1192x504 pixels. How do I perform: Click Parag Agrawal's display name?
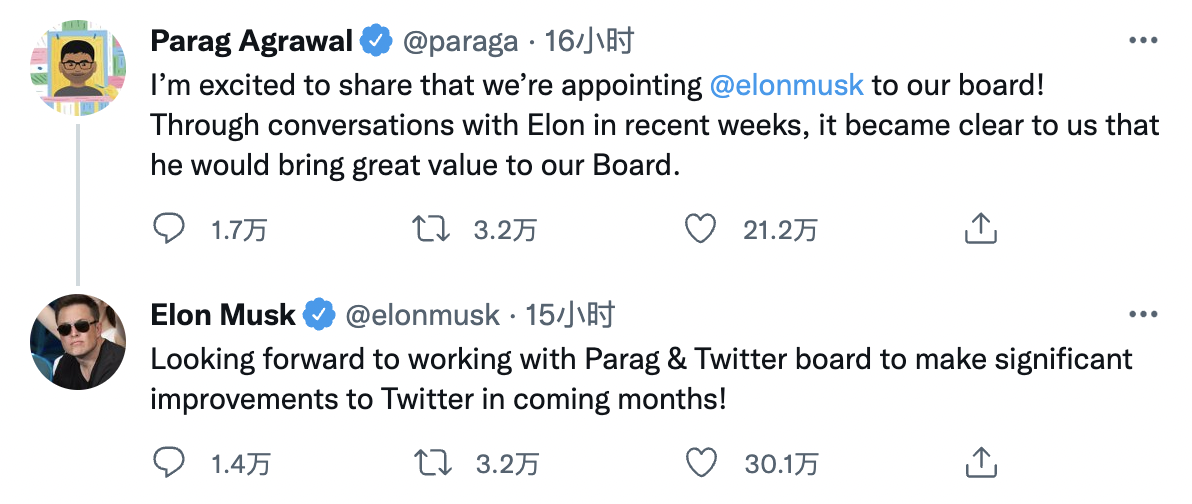(251, 41)
